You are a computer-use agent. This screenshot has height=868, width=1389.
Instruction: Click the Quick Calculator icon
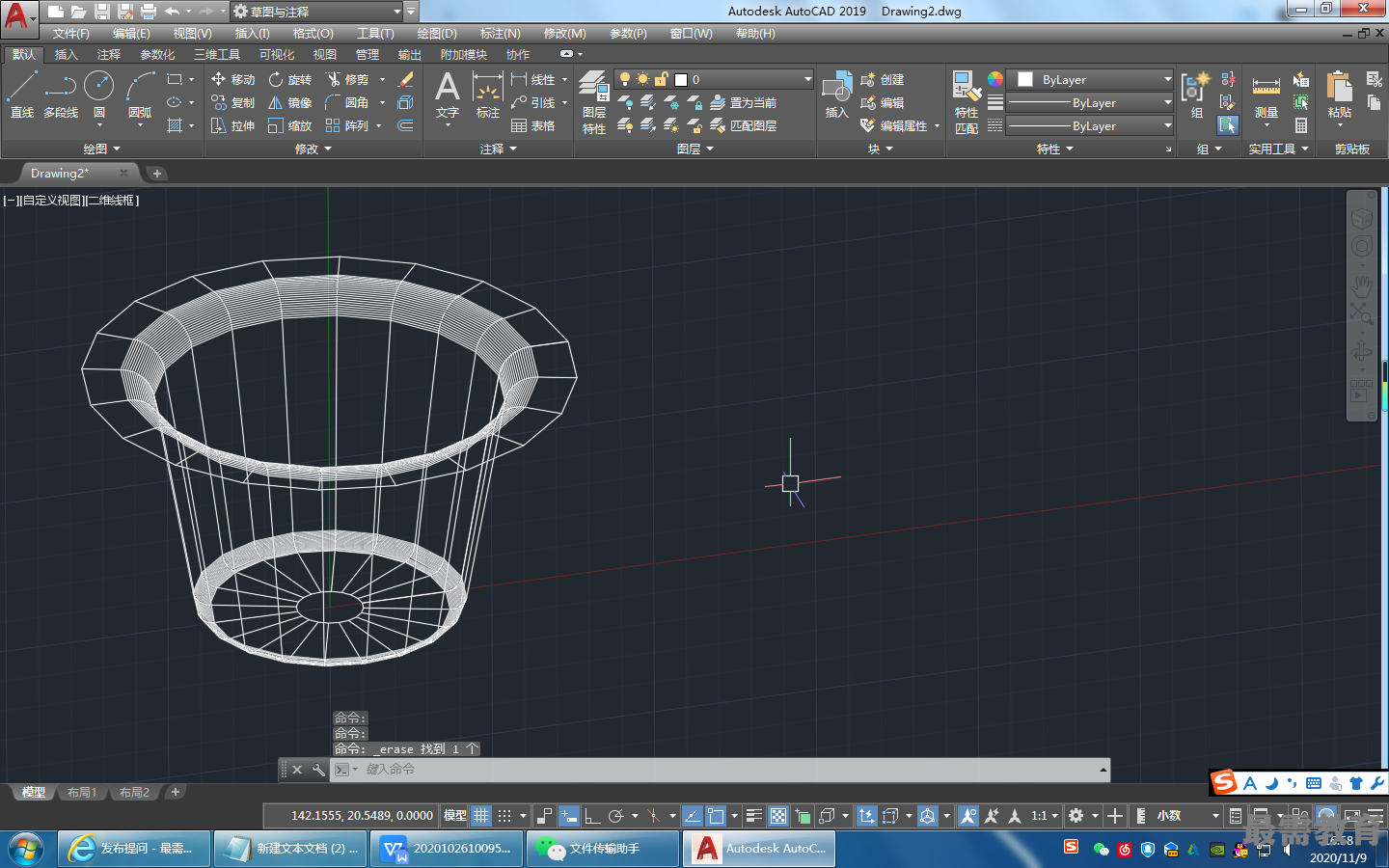(1301, 125)
